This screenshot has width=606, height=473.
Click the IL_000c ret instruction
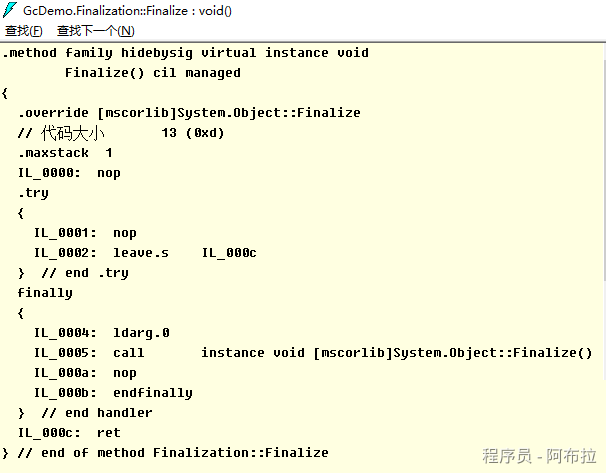69,433
